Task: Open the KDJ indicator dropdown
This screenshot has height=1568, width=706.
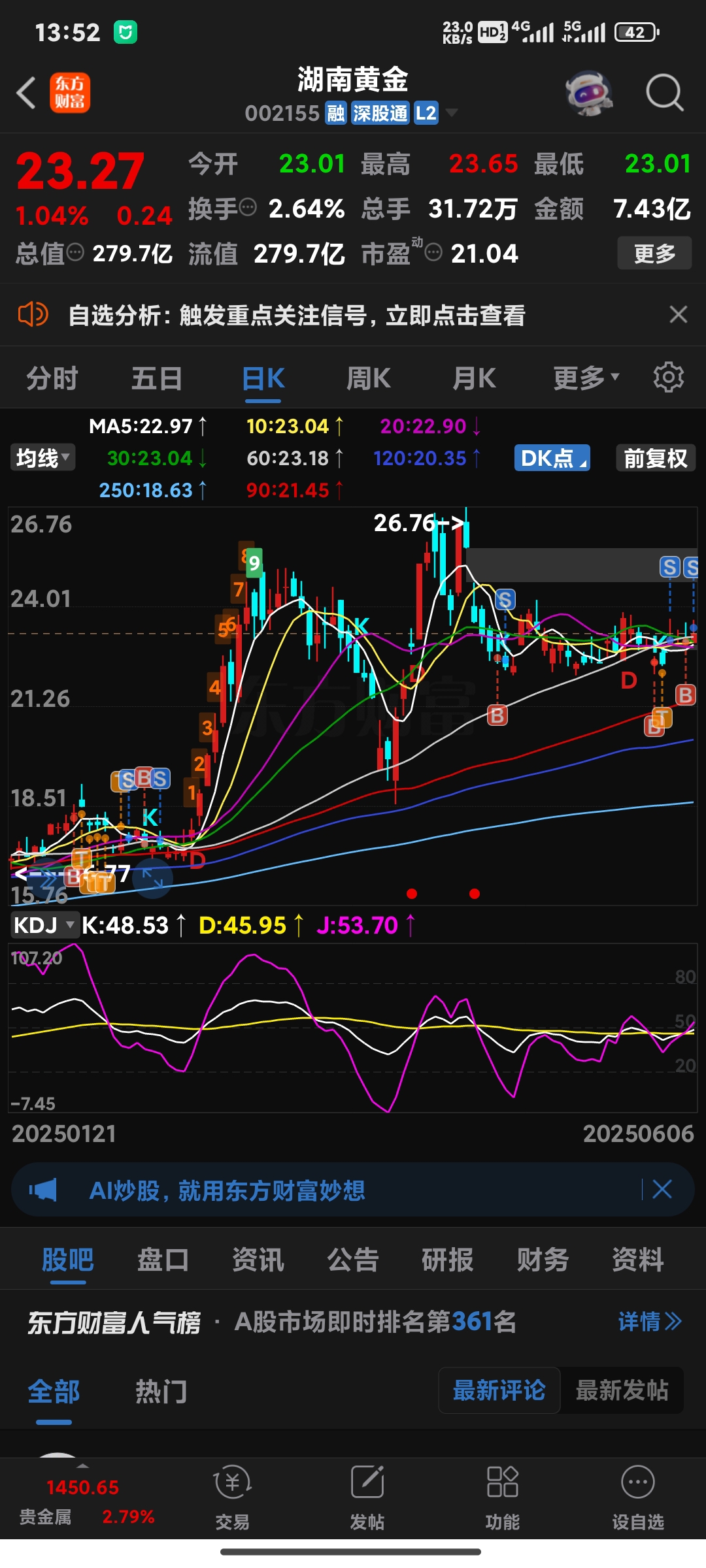Action: point(44,925)
